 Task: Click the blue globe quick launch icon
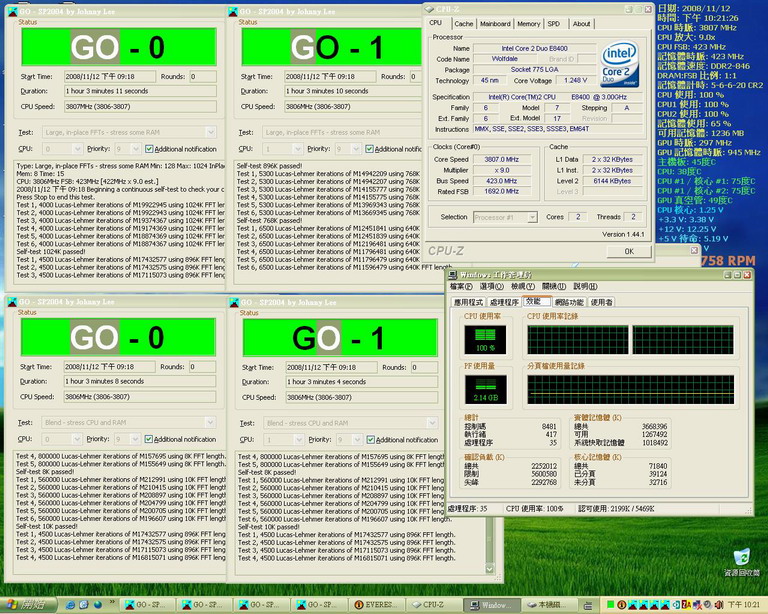tap(97, 605)
